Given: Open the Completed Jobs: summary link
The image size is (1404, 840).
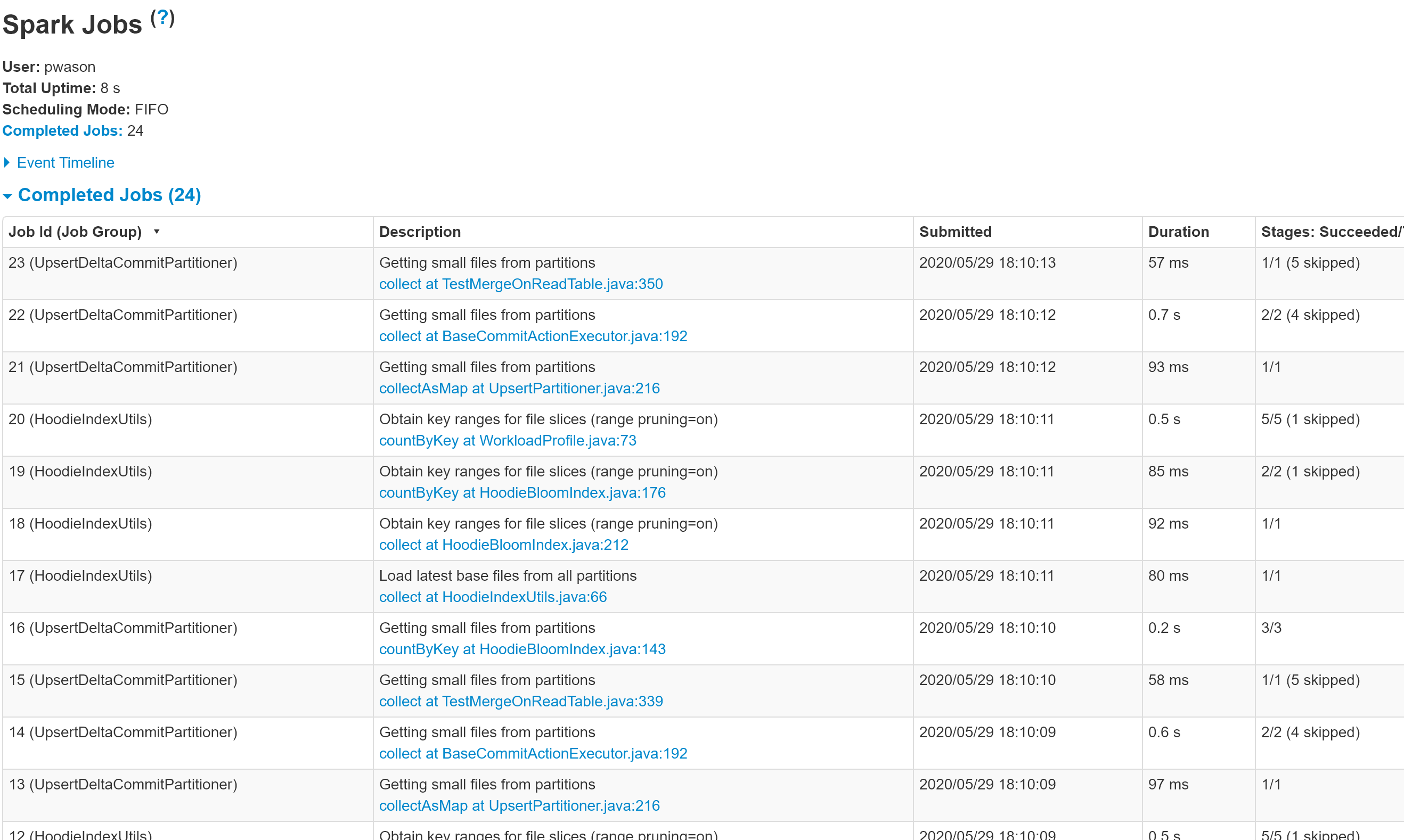Looking at the screenshot, I should click(62, 131).
